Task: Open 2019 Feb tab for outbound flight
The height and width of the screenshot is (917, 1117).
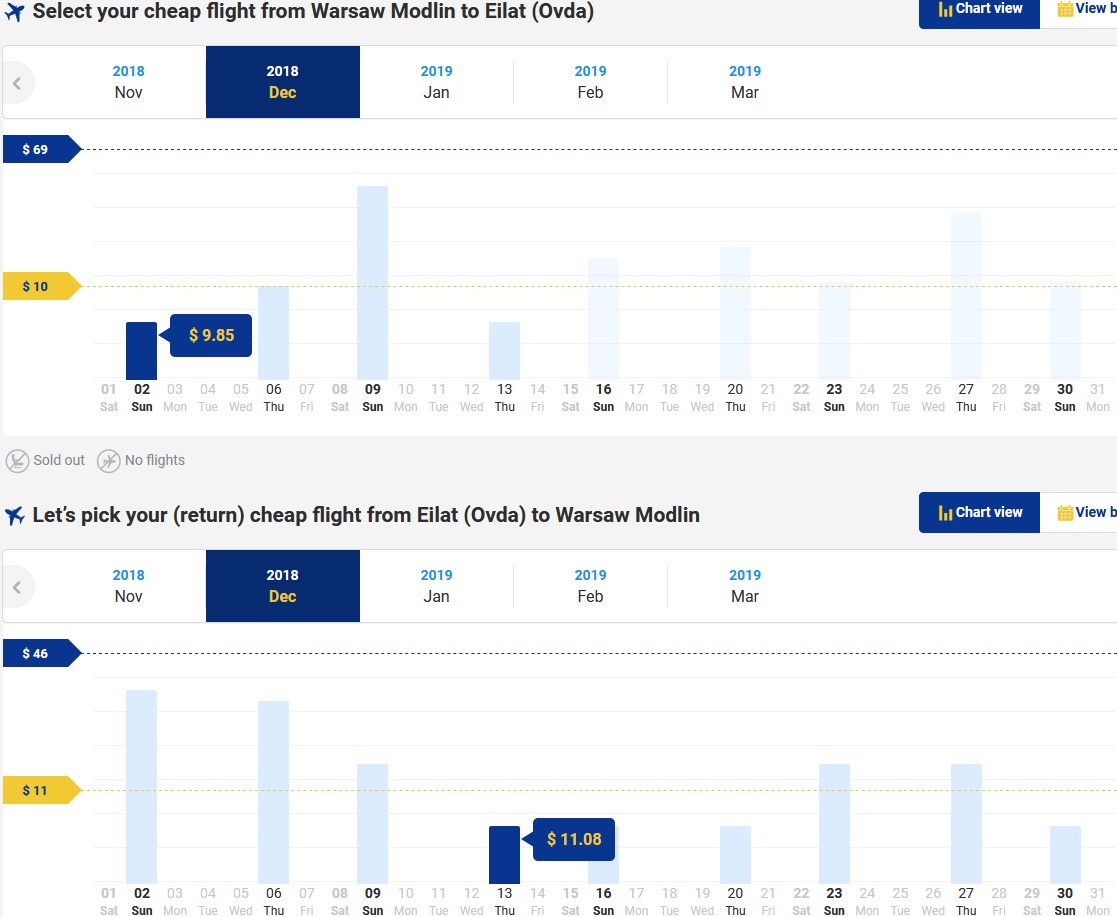Action: pos(590,82)
